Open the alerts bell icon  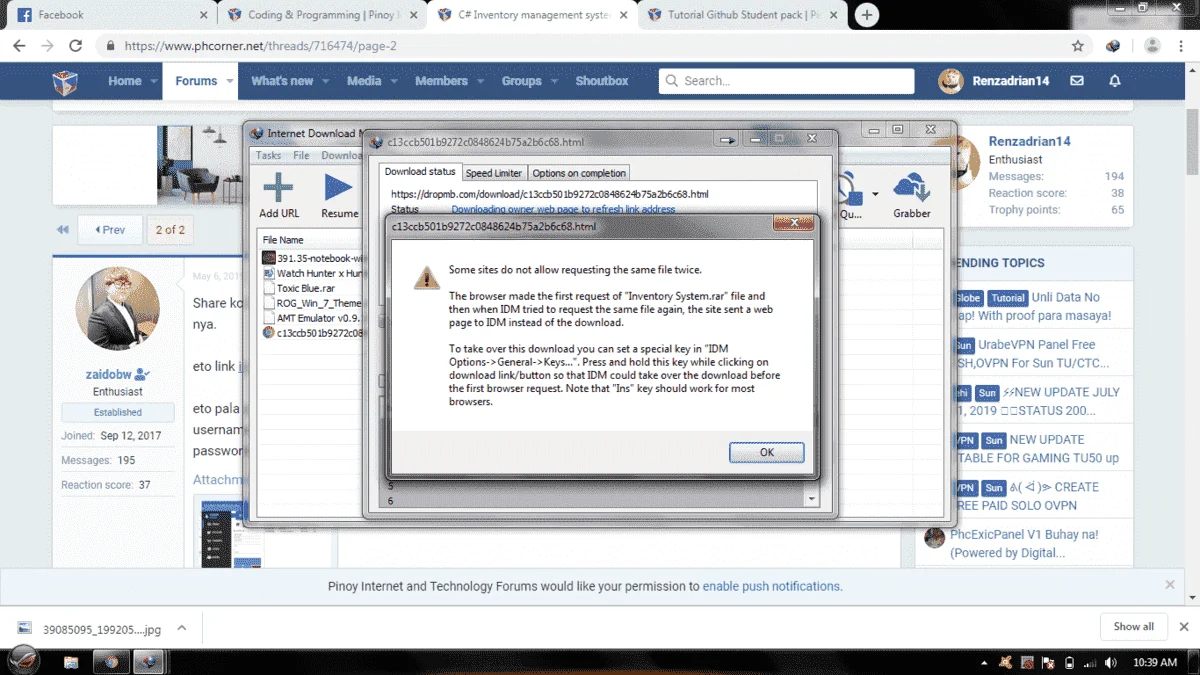(1115, 81)
